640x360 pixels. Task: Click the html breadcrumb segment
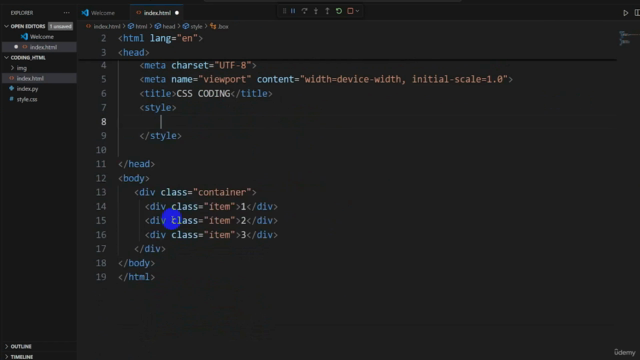click(x=141, y=26)
